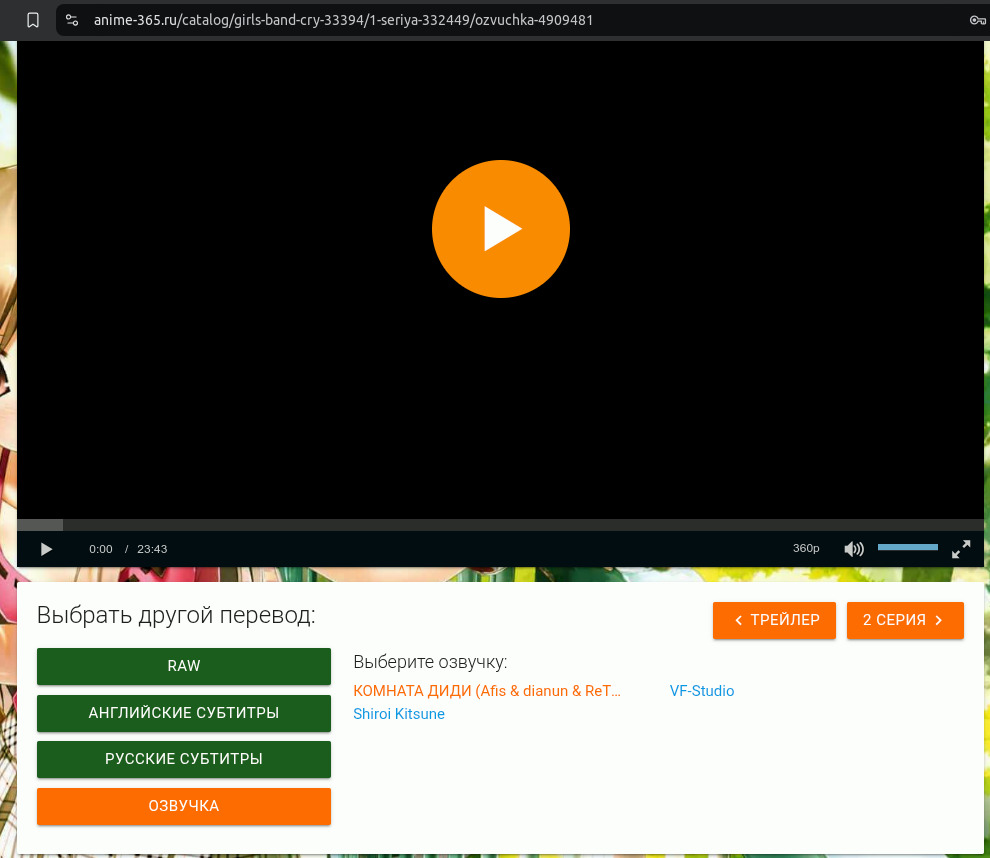Select the ОЗВУЧКА option
Viewport: 990px width, 858px height.
(x=184, y=806)
